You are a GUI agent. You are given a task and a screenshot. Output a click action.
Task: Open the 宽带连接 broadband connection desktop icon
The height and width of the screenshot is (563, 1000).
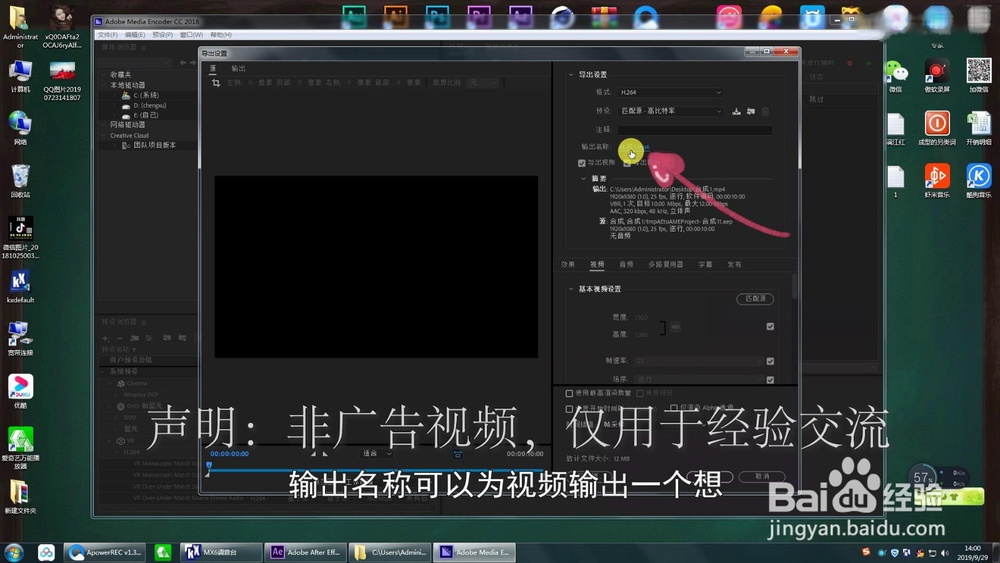pyautogui.click(x=20, y=339)
